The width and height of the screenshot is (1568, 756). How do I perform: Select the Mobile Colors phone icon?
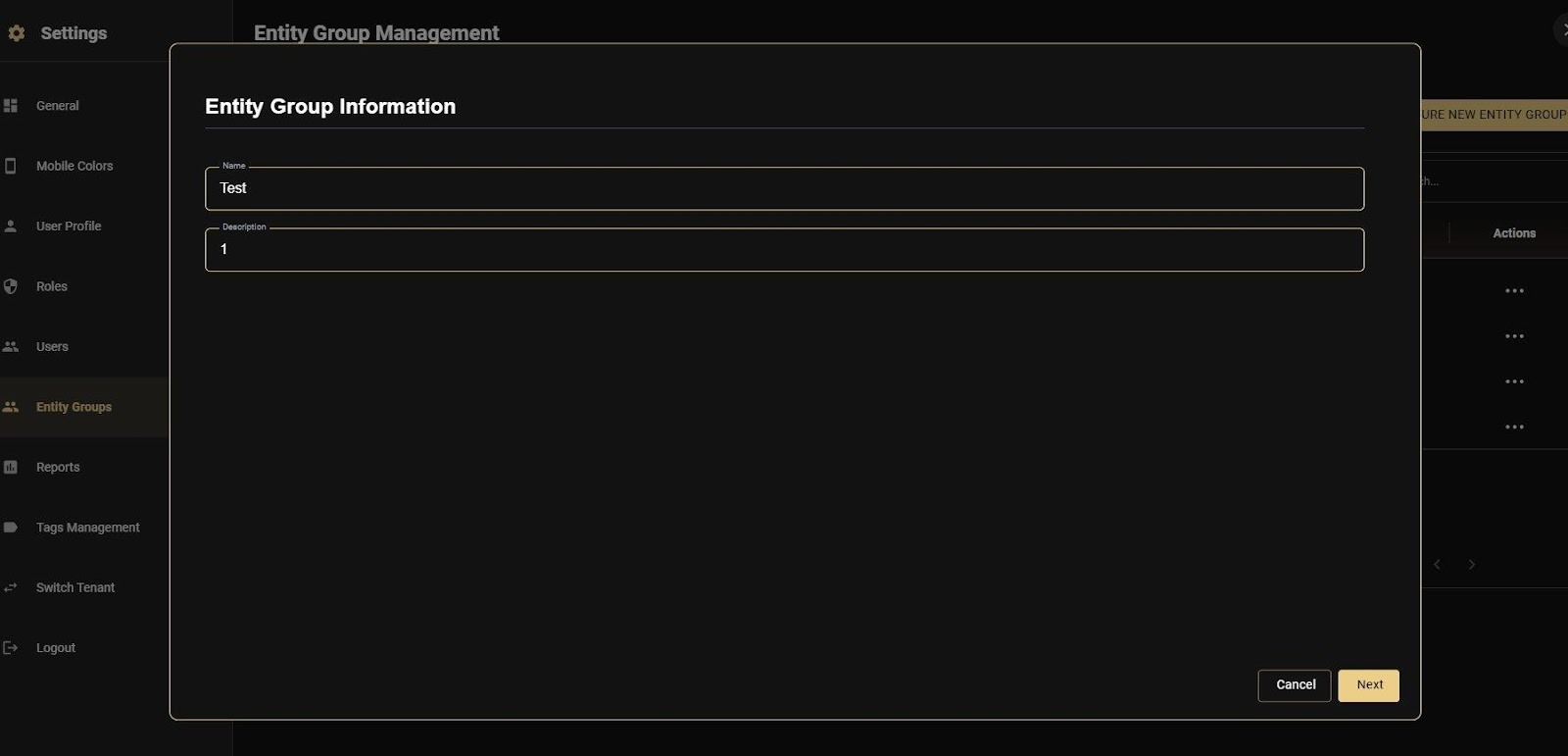click(x=11, y=167)
